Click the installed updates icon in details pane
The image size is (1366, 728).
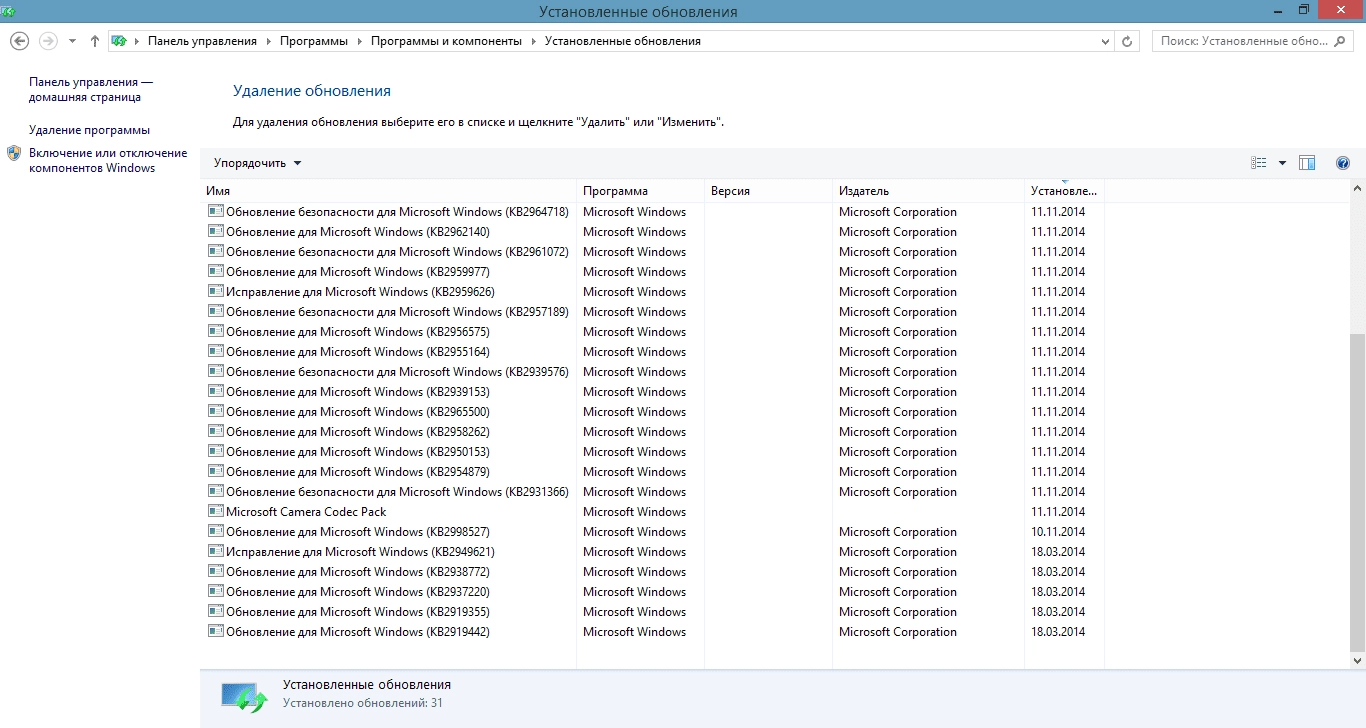tap(244, 697)
